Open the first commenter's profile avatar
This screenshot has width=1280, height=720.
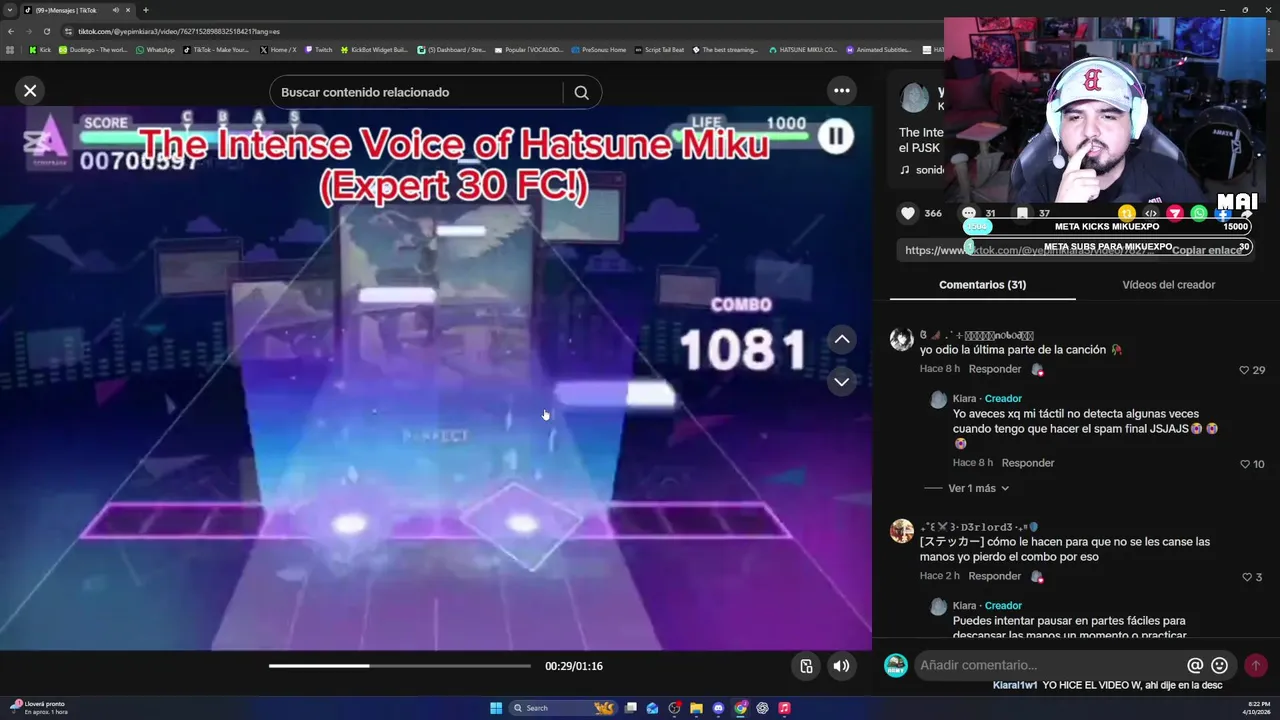point(902,340)
